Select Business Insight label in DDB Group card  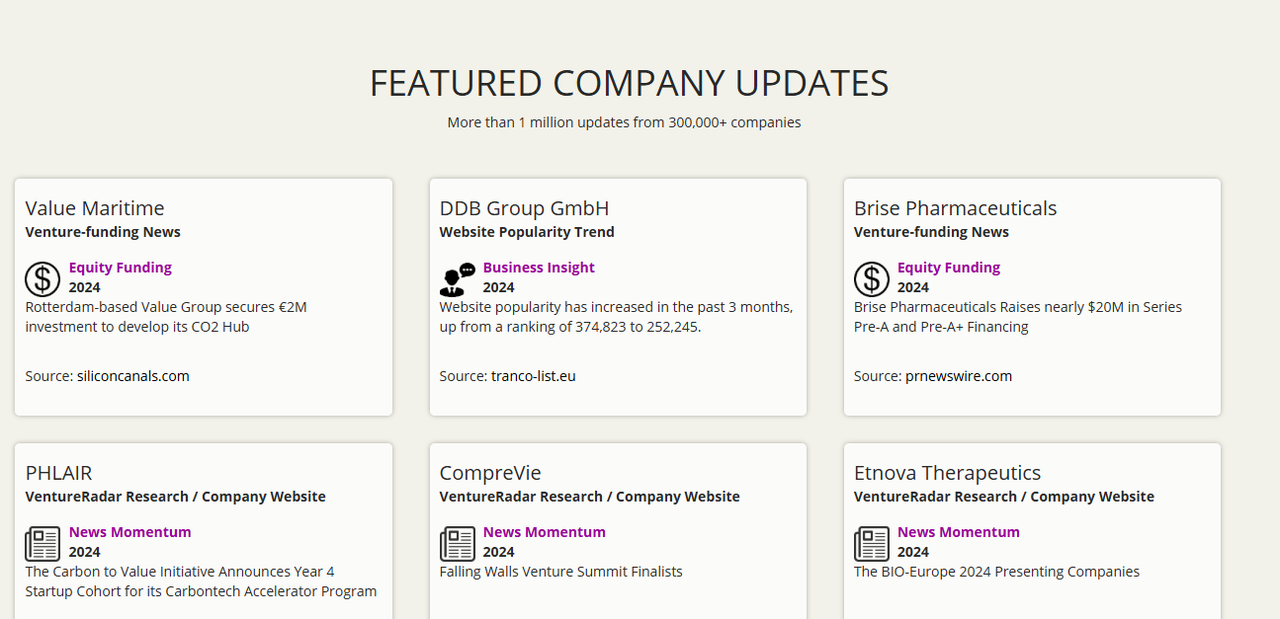[x=539, y=267]
